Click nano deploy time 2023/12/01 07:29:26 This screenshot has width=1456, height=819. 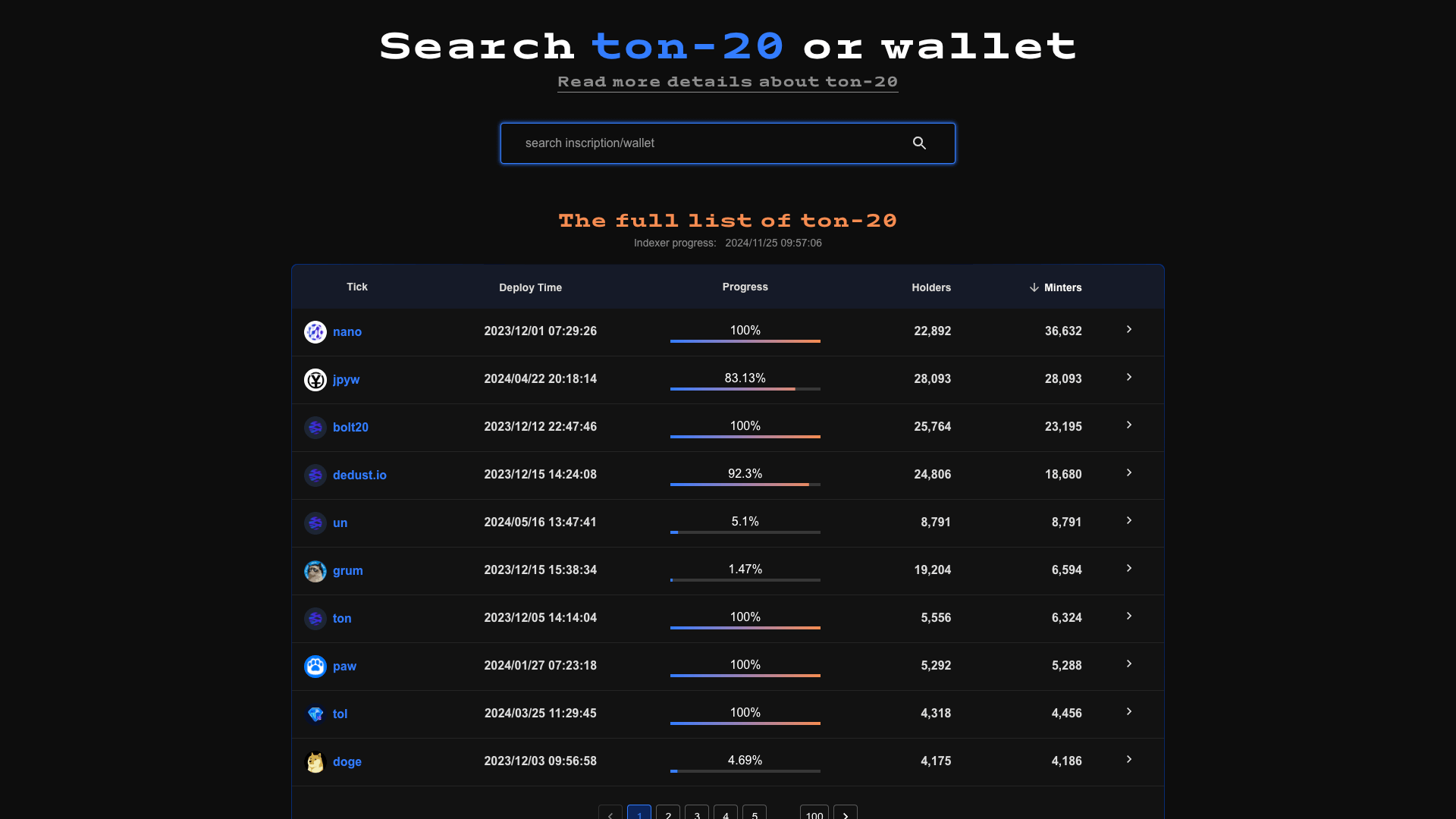(x=540, y=331)
